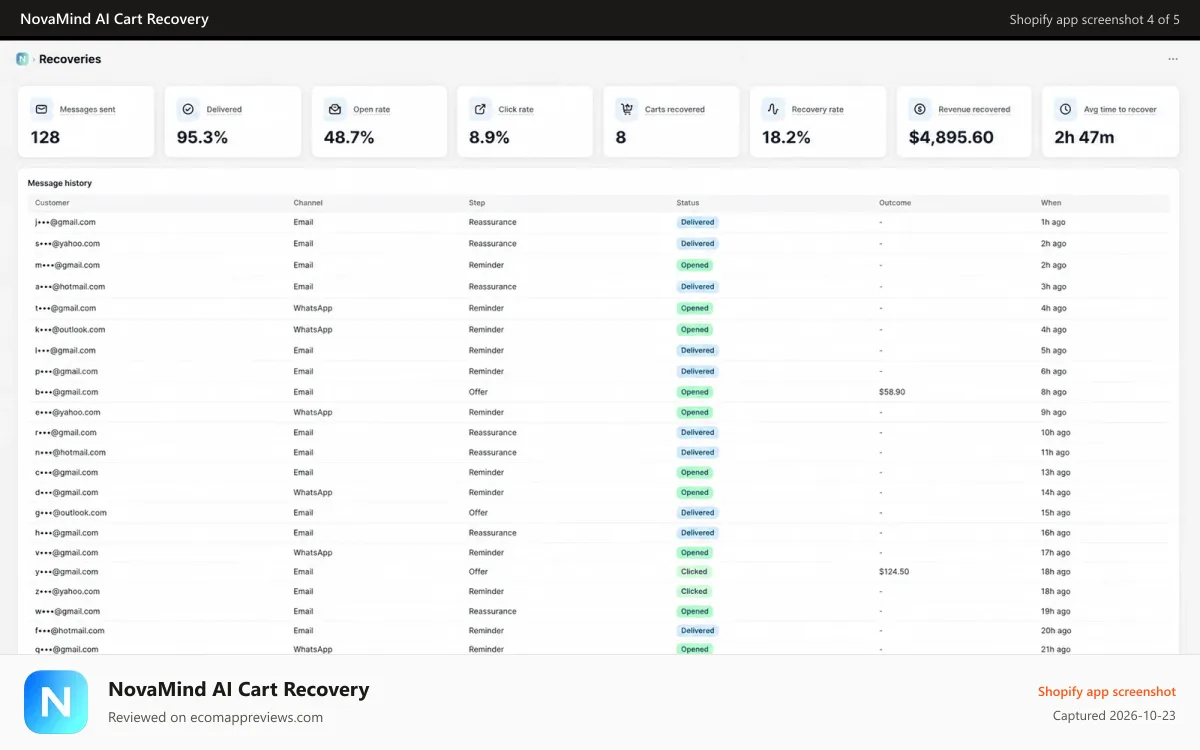Select the b•••@gmail.com customer row
This screenshot has height=750, width=1200.
[x=598, y=392]
